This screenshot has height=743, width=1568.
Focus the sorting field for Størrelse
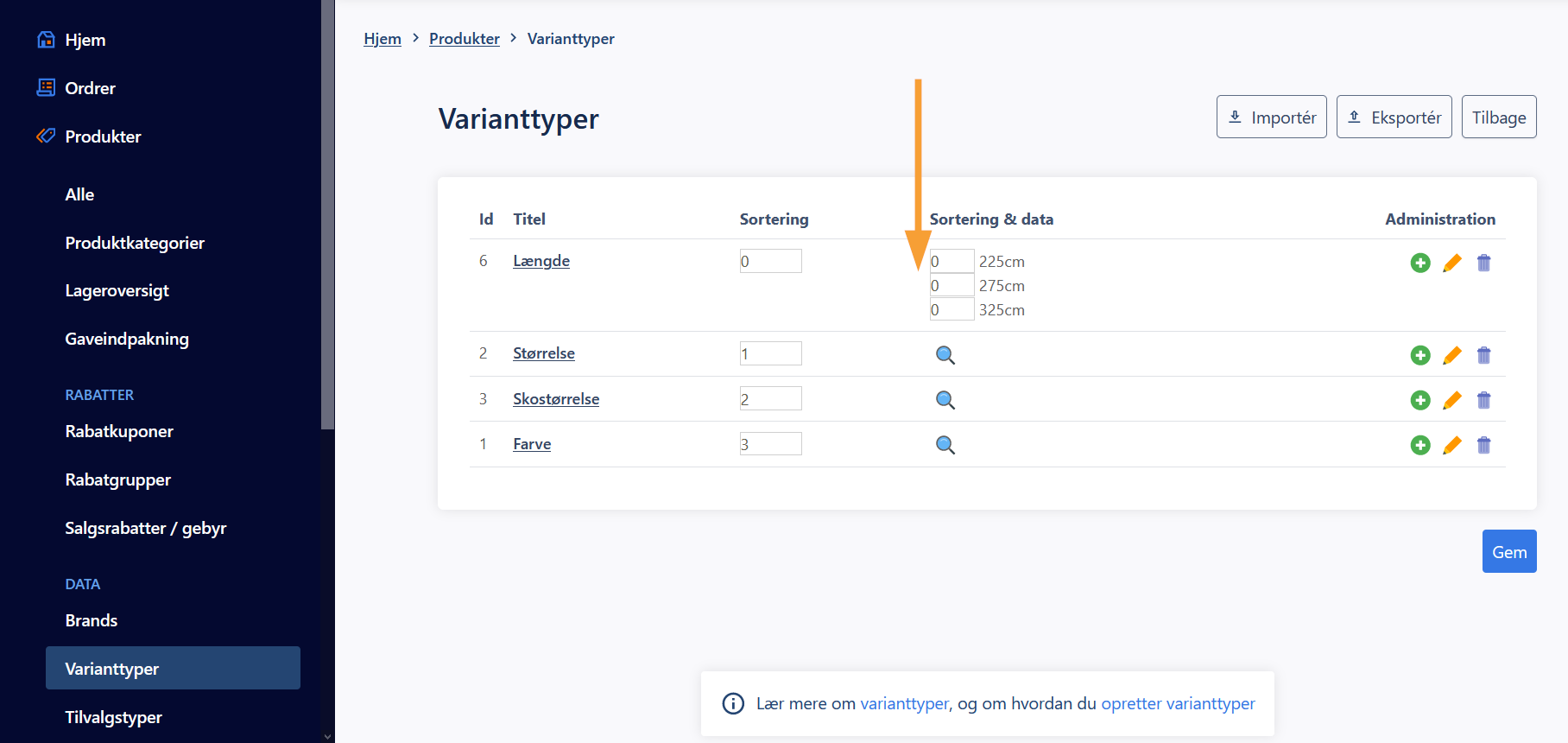[x=770, y=353]
